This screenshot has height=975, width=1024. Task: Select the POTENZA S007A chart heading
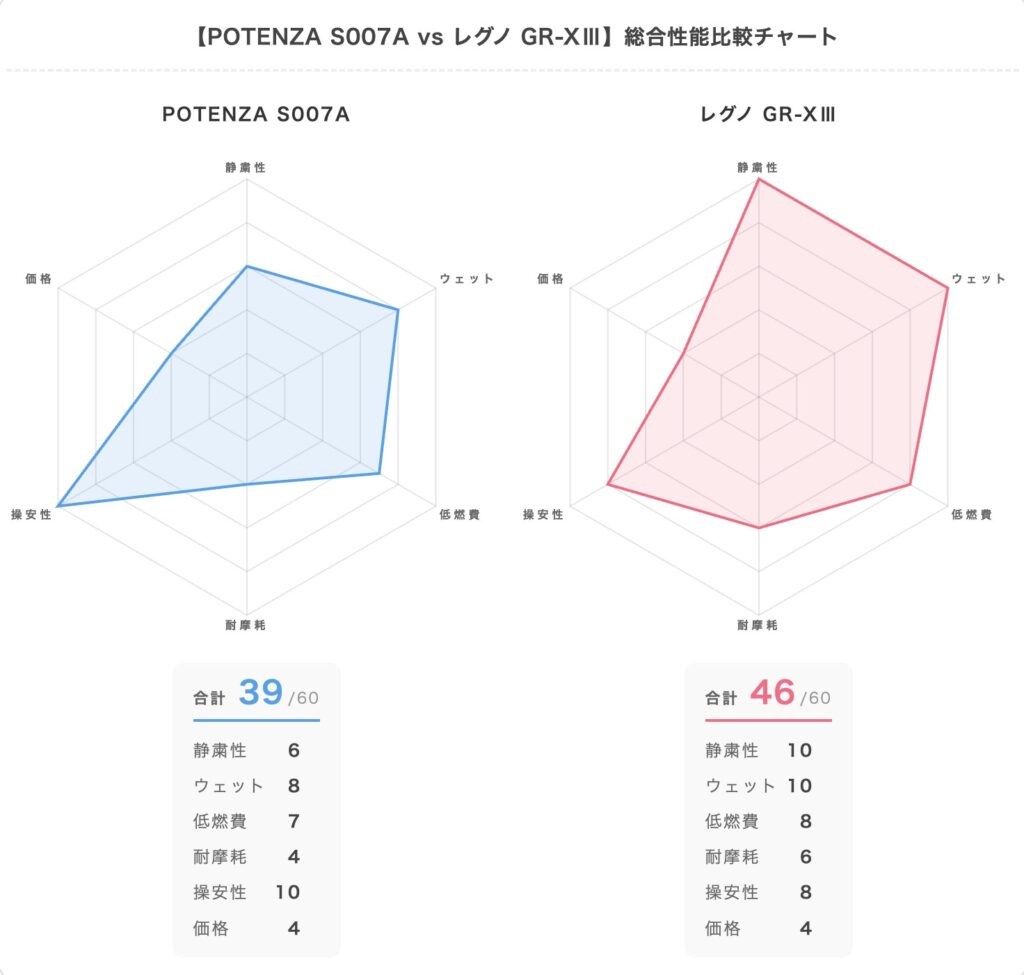(x=256, y=114)
